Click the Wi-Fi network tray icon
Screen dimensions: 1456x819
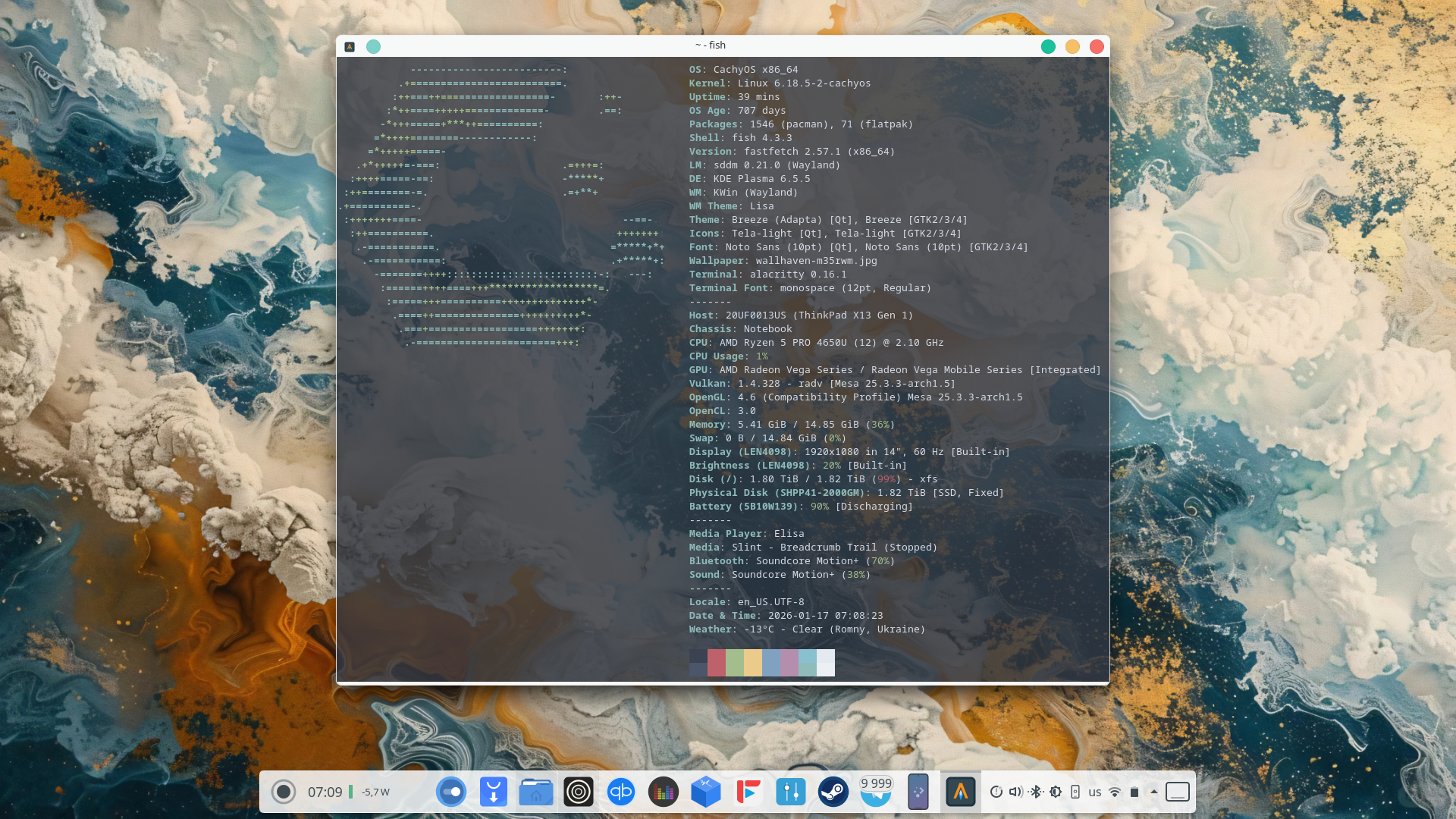click(1115, 792)
